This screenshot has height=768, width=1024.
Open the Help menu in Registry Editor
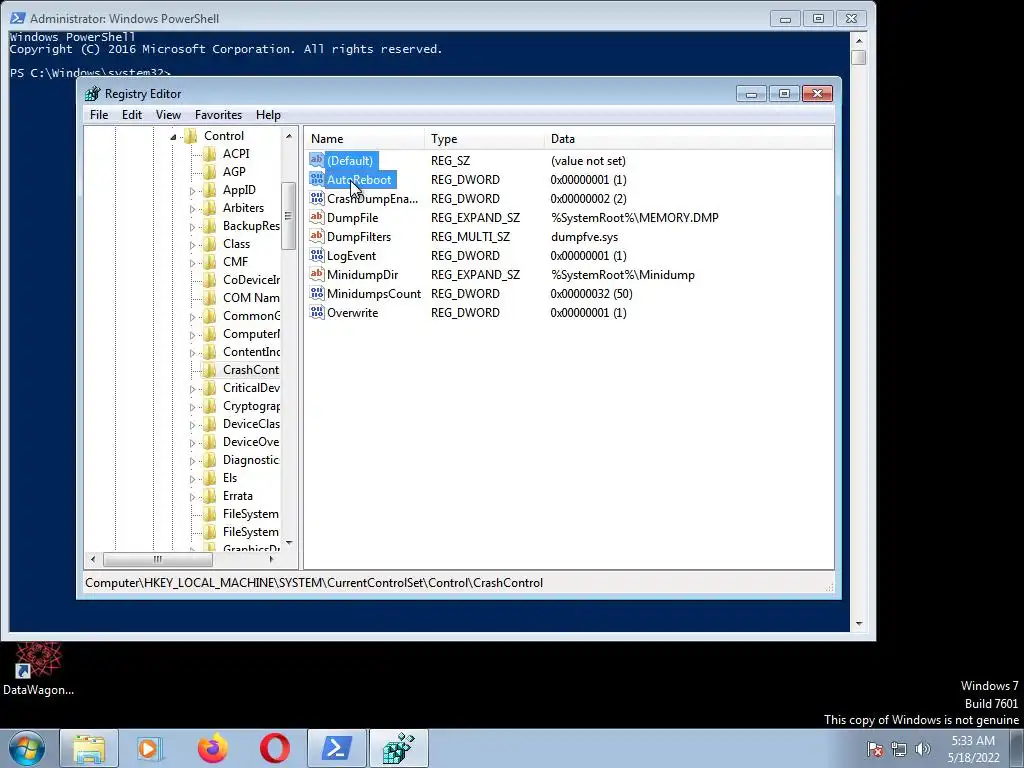point(268,115)
